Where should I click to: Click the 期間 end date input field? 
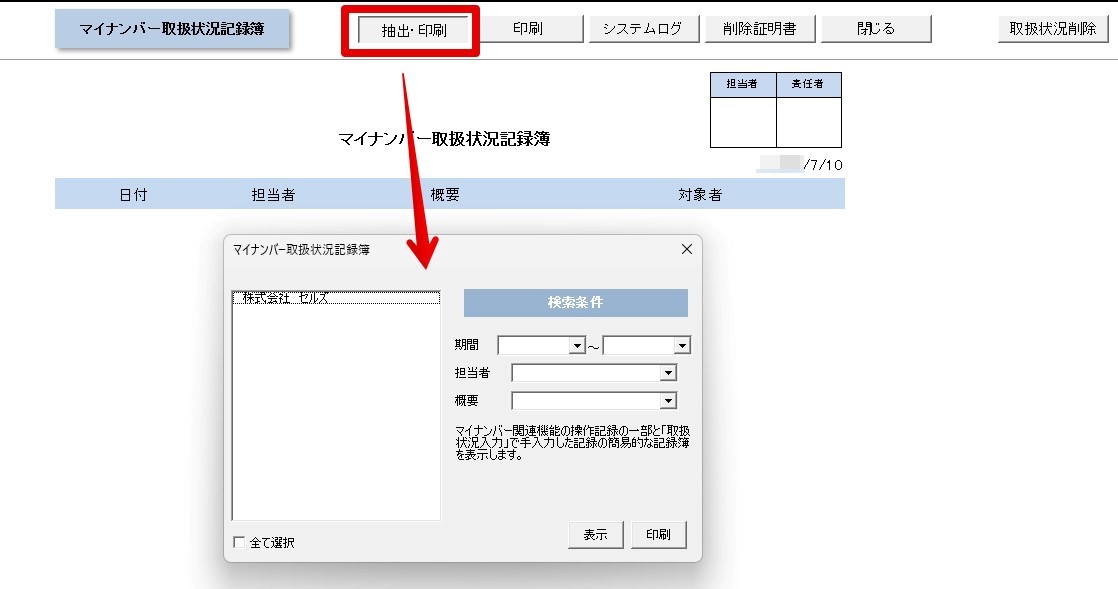[x=639, y=346]
